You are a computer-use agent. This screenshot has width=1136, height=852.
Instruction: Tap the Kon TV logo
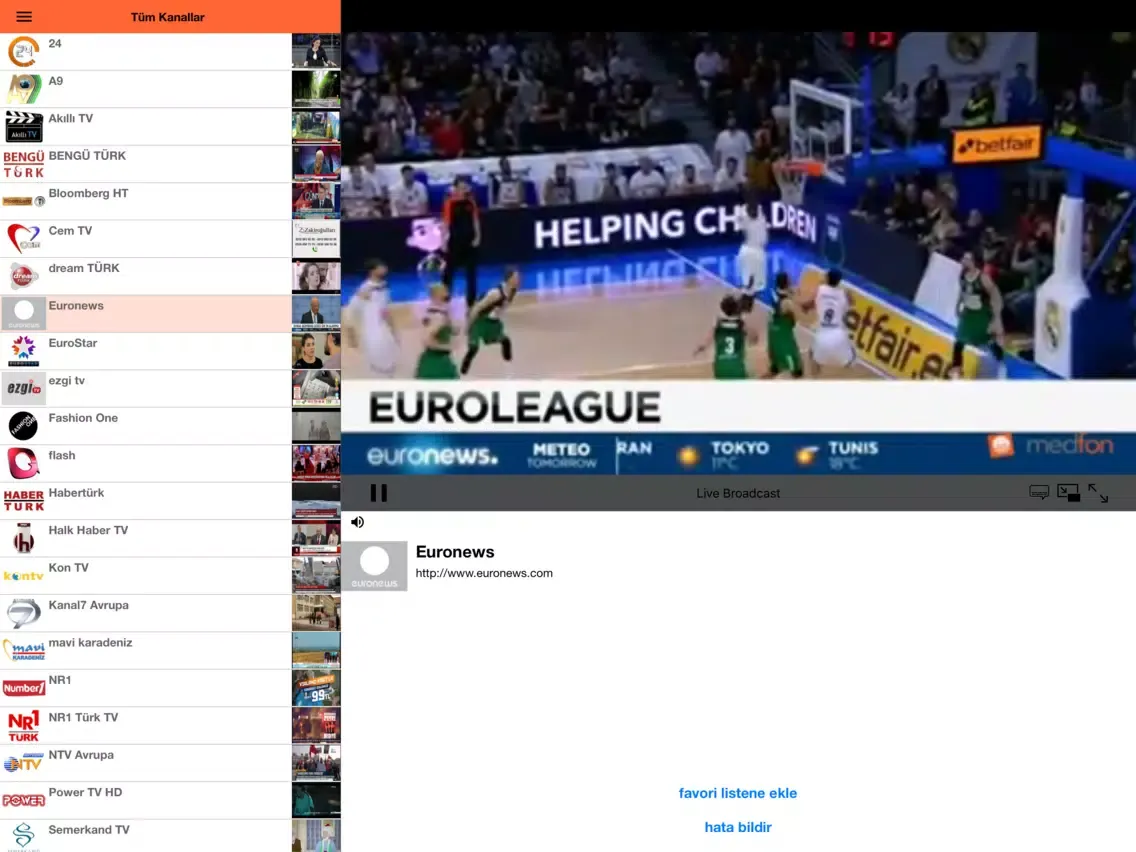click(x=24, y=576)
